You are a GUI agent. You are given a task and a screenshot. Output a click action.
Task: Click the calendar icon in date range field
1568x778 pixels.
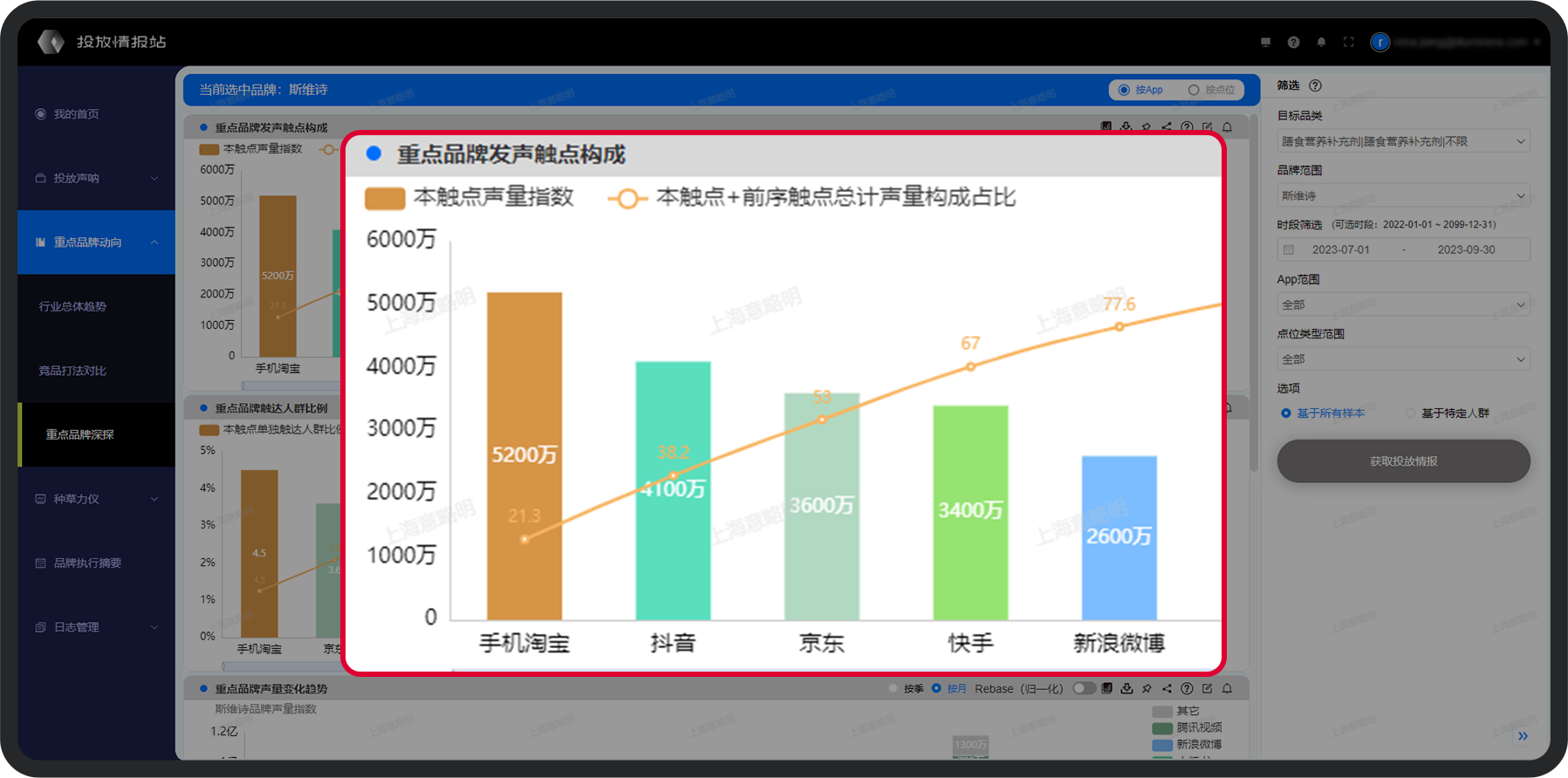pos(1289,249)
